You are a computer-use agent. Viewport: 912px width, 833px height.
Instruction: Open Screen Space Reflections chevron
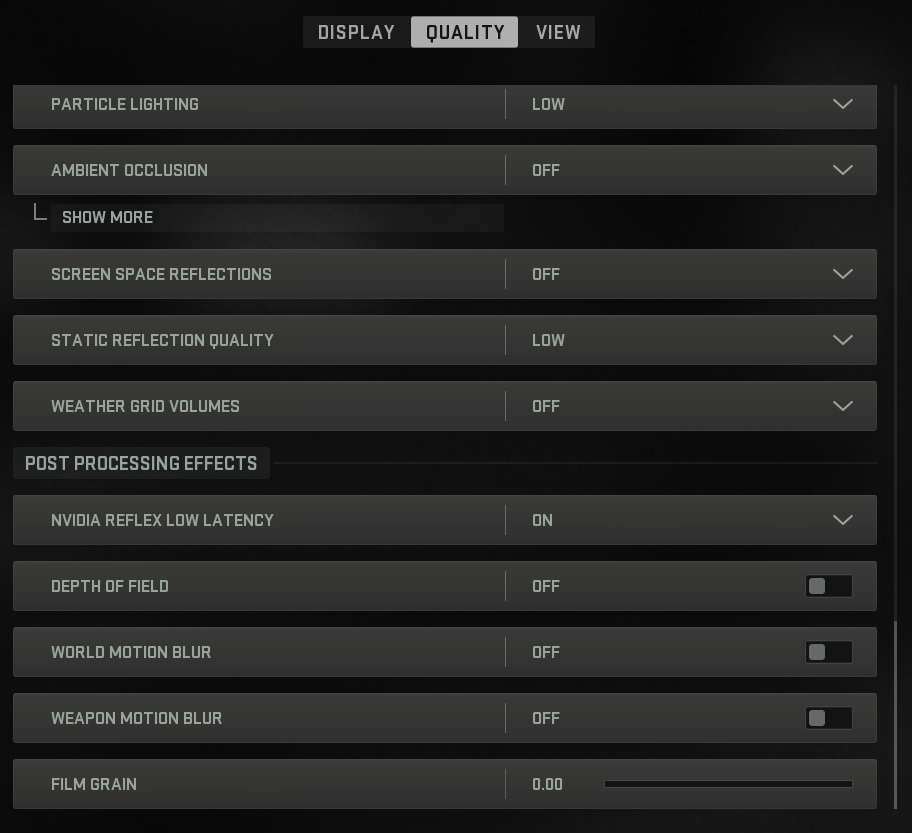(x=842, y=274)
